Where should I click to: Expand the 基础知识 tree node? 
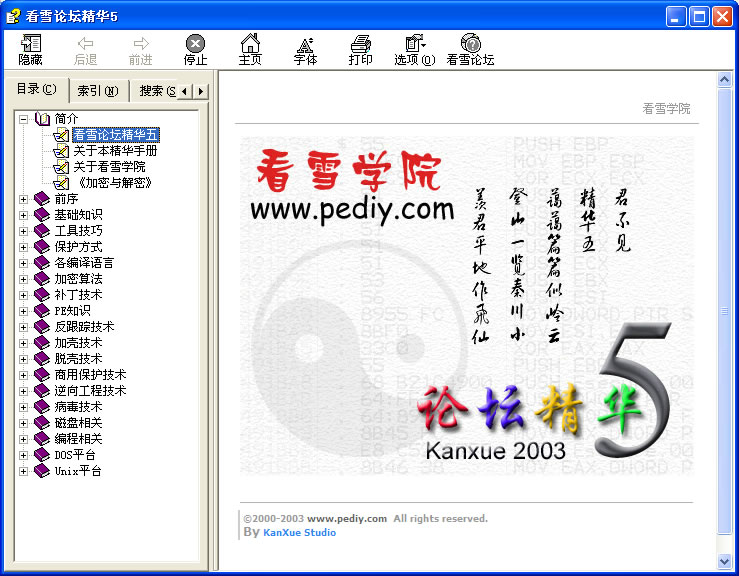23,215
